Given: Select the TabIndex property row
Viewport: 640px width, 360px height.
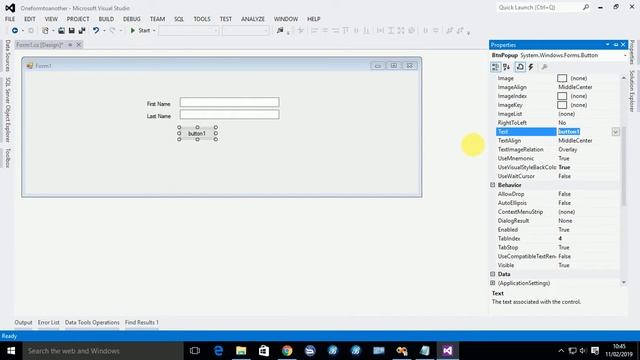Looking at the screenshot, I should coord(558,239).
